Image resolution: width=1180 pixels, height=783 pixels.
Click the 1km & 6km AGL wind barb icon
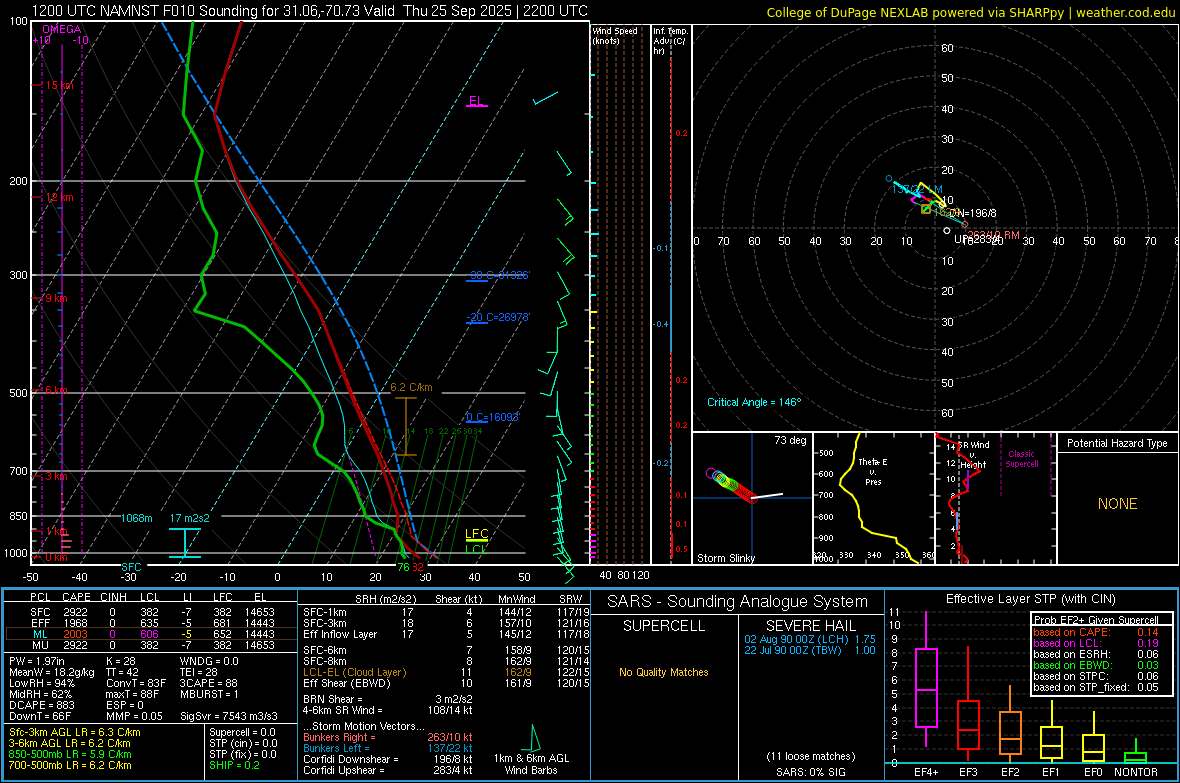(x=533, y=738)
